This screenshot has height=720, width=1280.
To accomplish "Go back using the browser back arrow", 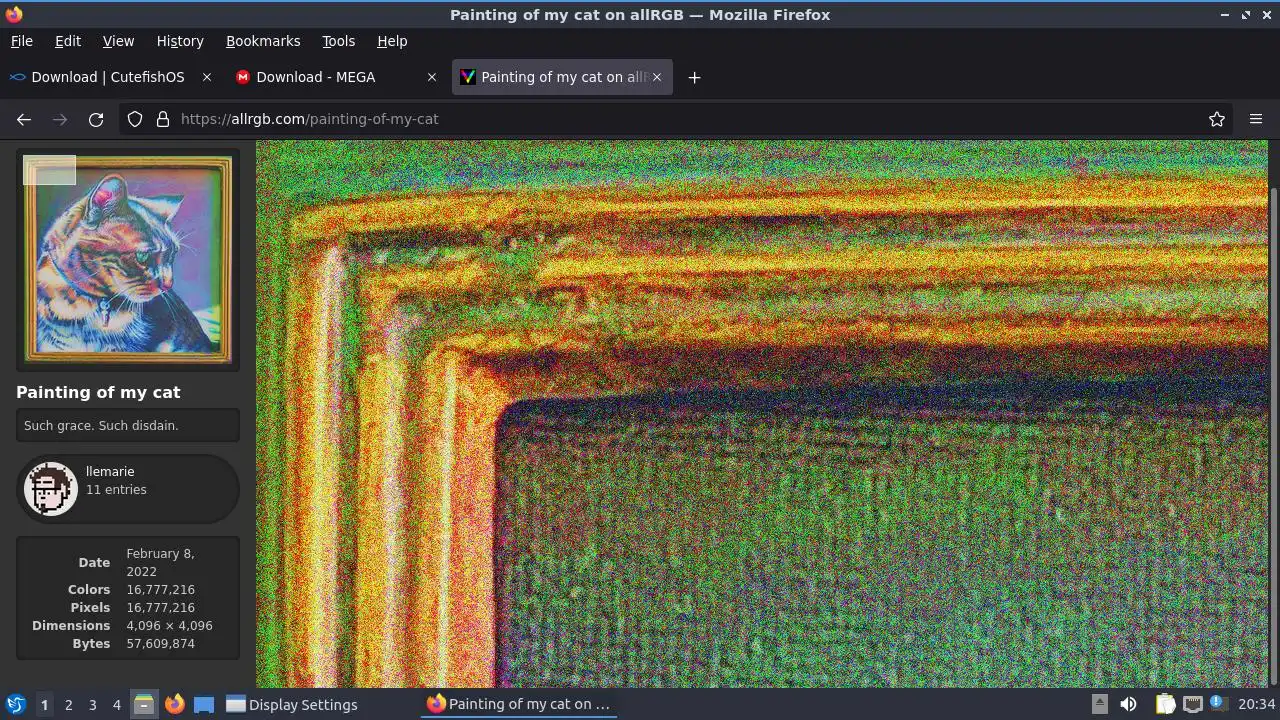I will pos(24,119).
